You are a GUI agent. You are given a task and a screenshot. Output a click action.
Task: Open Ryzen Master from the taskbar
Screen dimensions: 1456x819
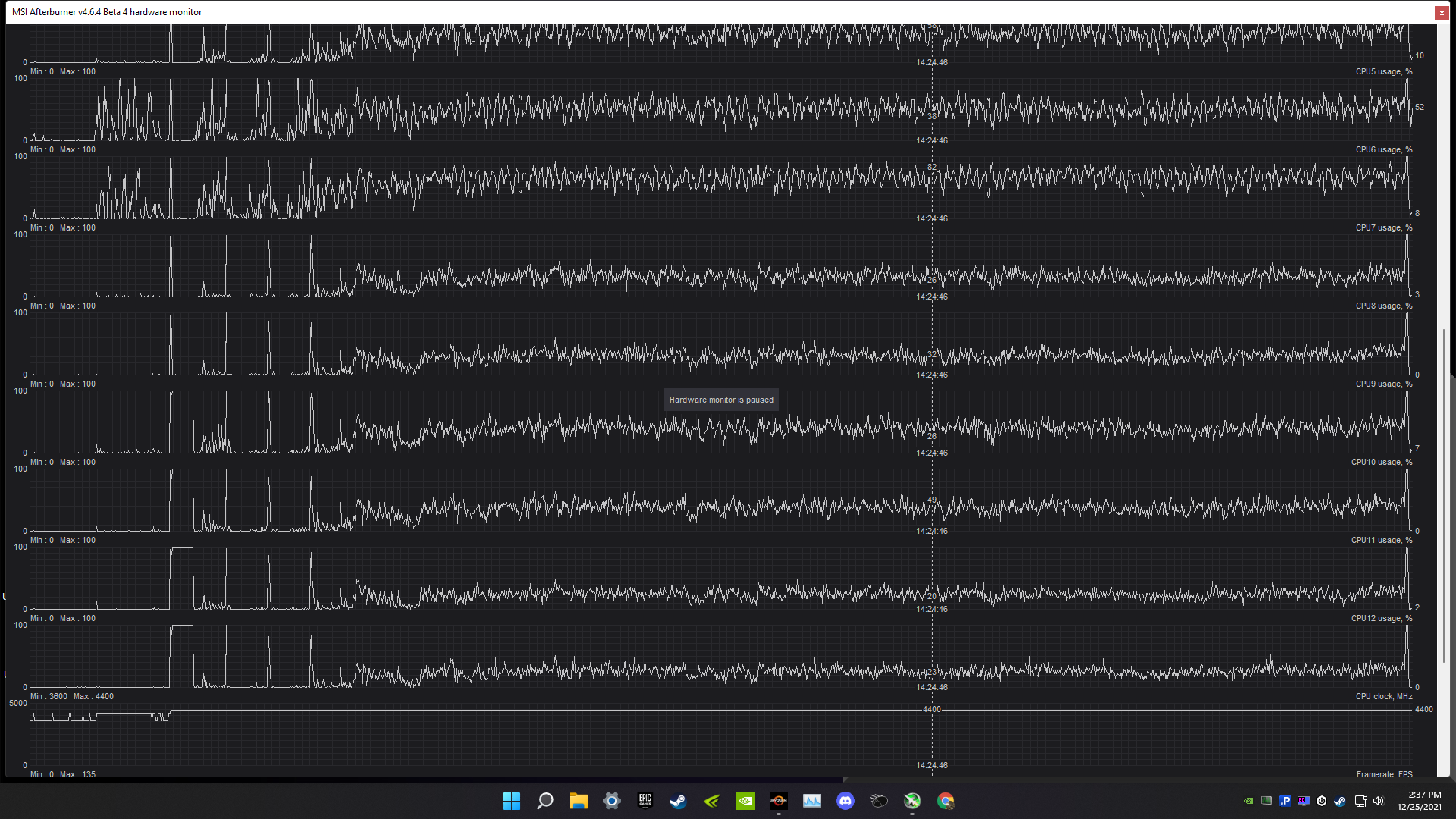click(x=778, y=801)
